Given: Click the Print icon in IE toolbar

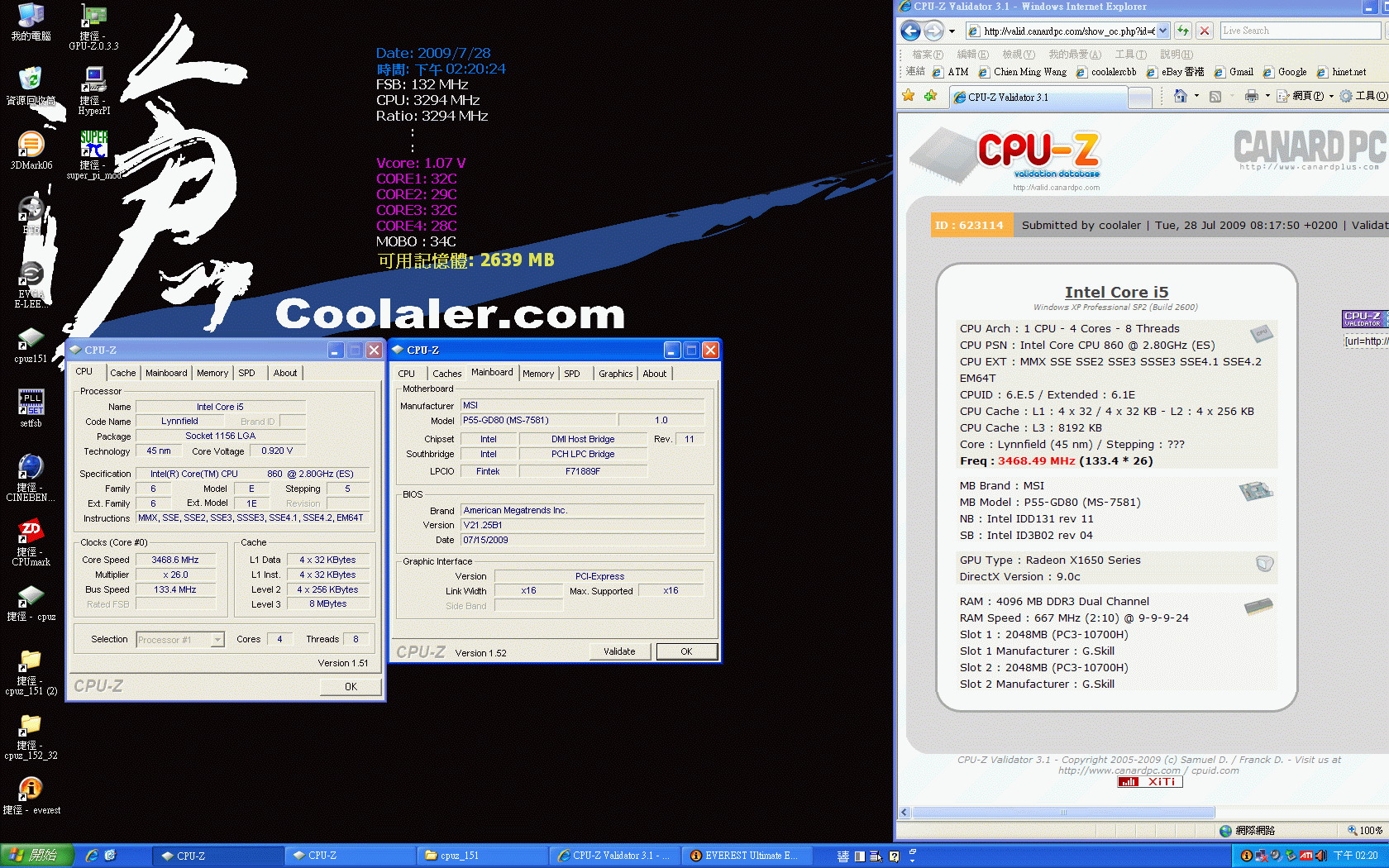Looking at the screenshot, I should click(1252, 96).
